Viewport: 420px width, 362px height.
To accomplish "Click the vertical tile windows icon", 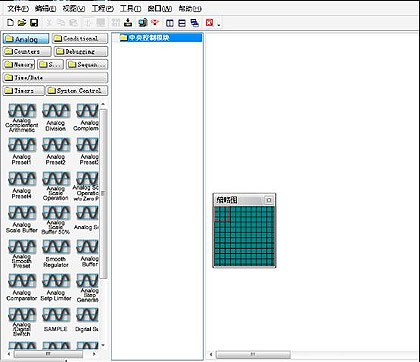I will click(170, 23).
